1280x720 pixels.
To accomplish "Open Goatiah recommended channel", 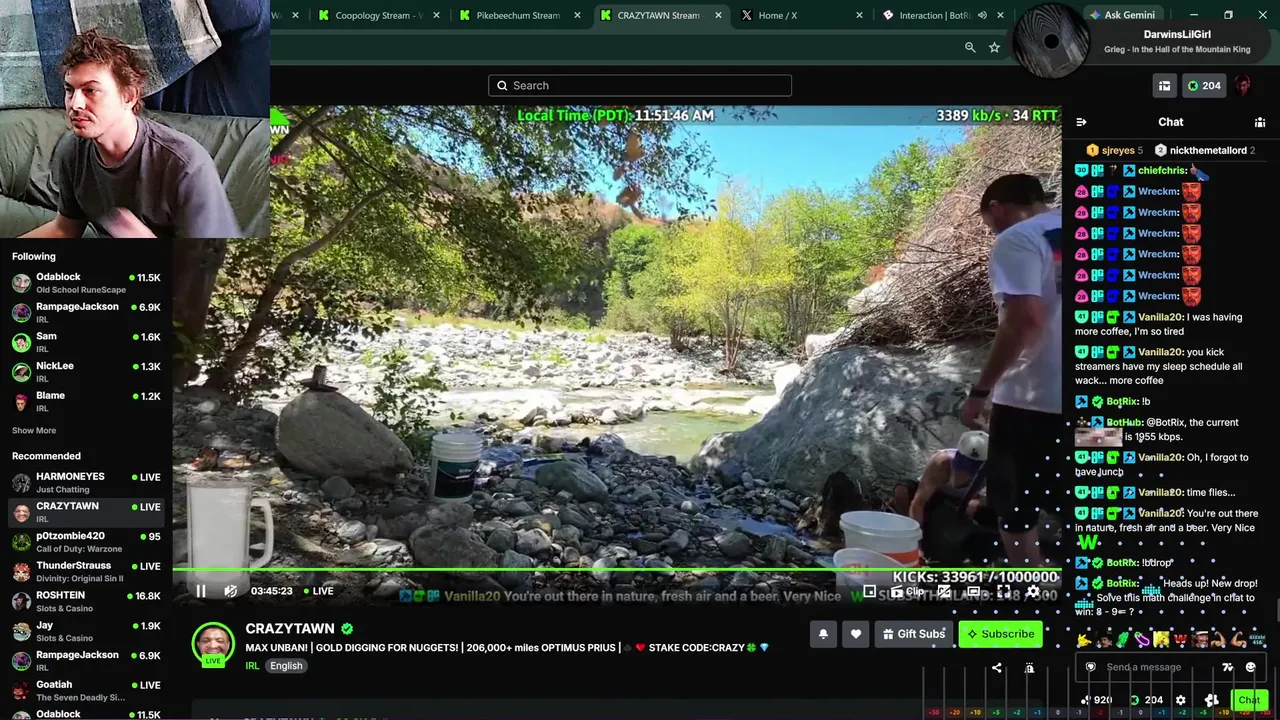I will 86,691.
